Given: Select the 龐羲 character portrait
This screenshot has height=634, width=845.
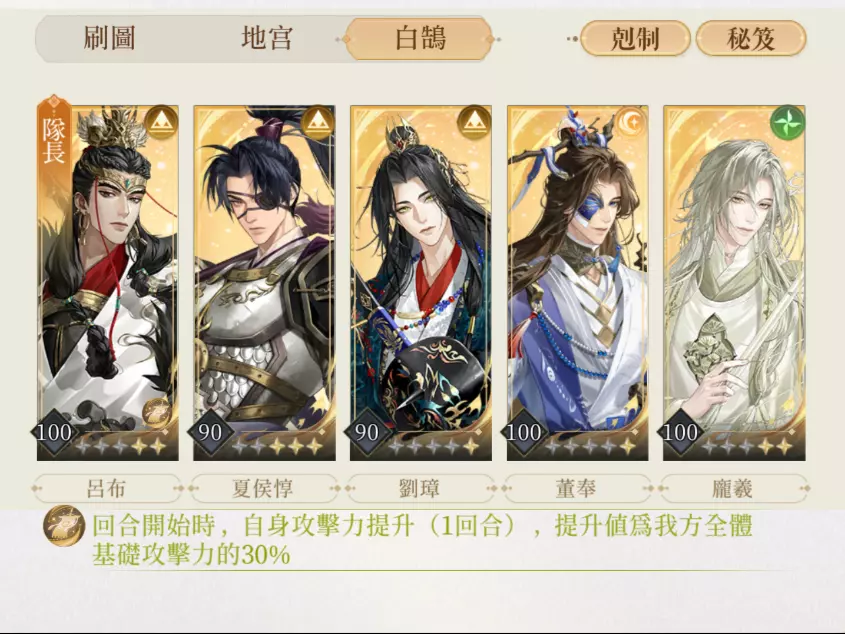Looking at the screenshot, I should tap(734, 283).
